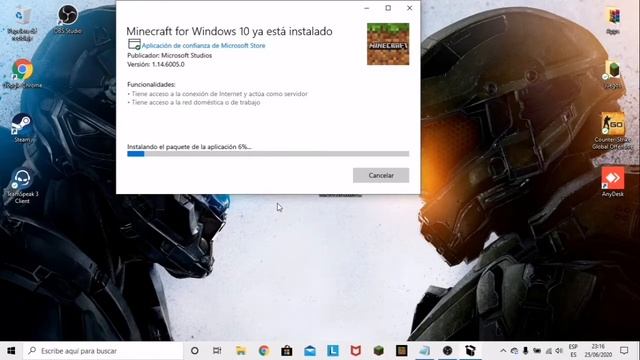Image resolution: width=640 pixels, height=360 pixels.
Task: Open the Google Chrome desktop shortcut
Action: click(22, 73)
